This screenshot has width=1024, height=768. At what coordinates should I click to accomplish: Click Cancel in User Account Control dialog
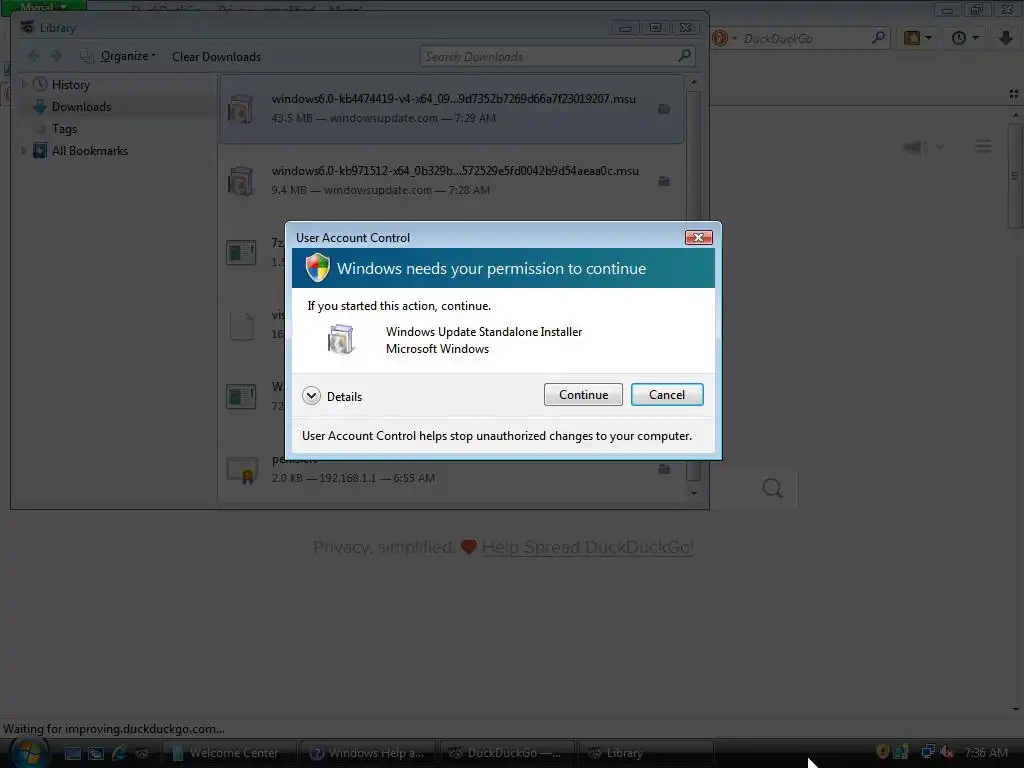coord(667,394)
